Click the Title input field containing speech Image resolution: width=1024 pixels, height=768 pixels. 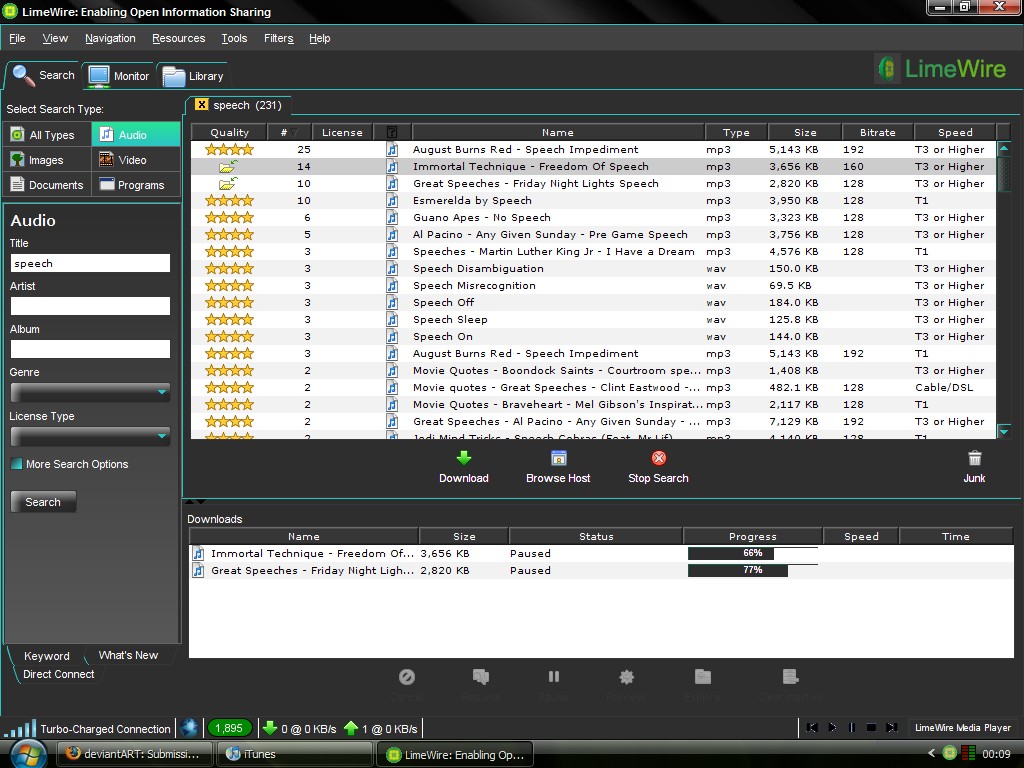tap(90, 263)
